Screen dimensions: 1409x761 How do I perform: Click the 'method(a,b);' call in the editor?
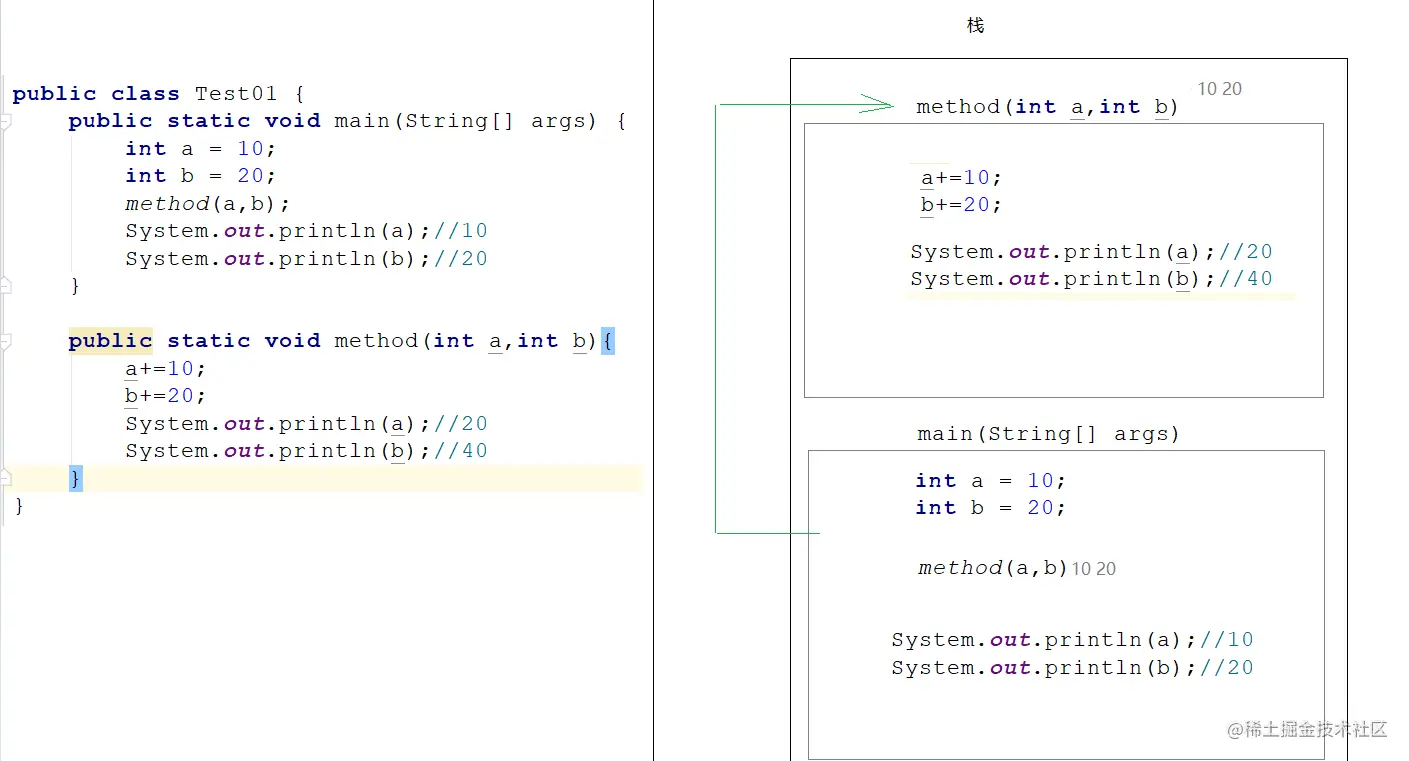pyautogui.click(x=208, y=204)
